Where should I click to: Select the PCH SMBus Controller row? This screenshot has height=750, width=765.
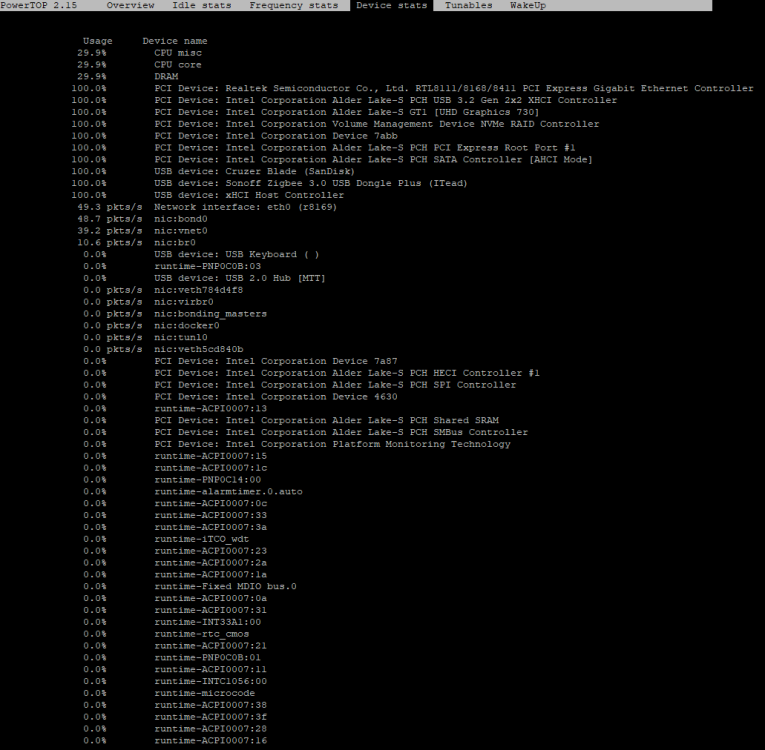pos(305,432)
